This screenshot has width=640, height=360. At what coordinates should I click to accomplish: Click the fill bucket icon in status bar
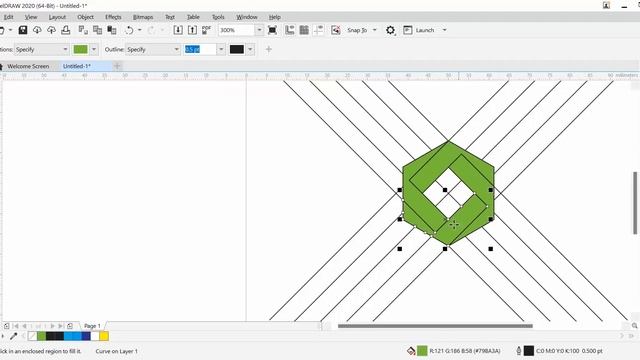pyautogui.click(x=411, y=351)
